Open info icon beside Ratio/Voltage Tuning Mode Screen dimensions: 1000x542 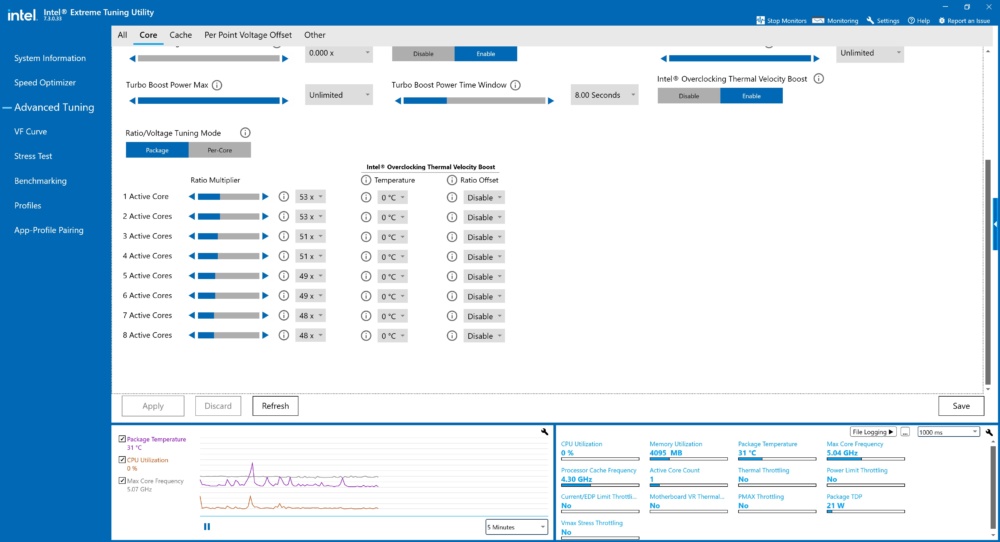pos(245,133)
